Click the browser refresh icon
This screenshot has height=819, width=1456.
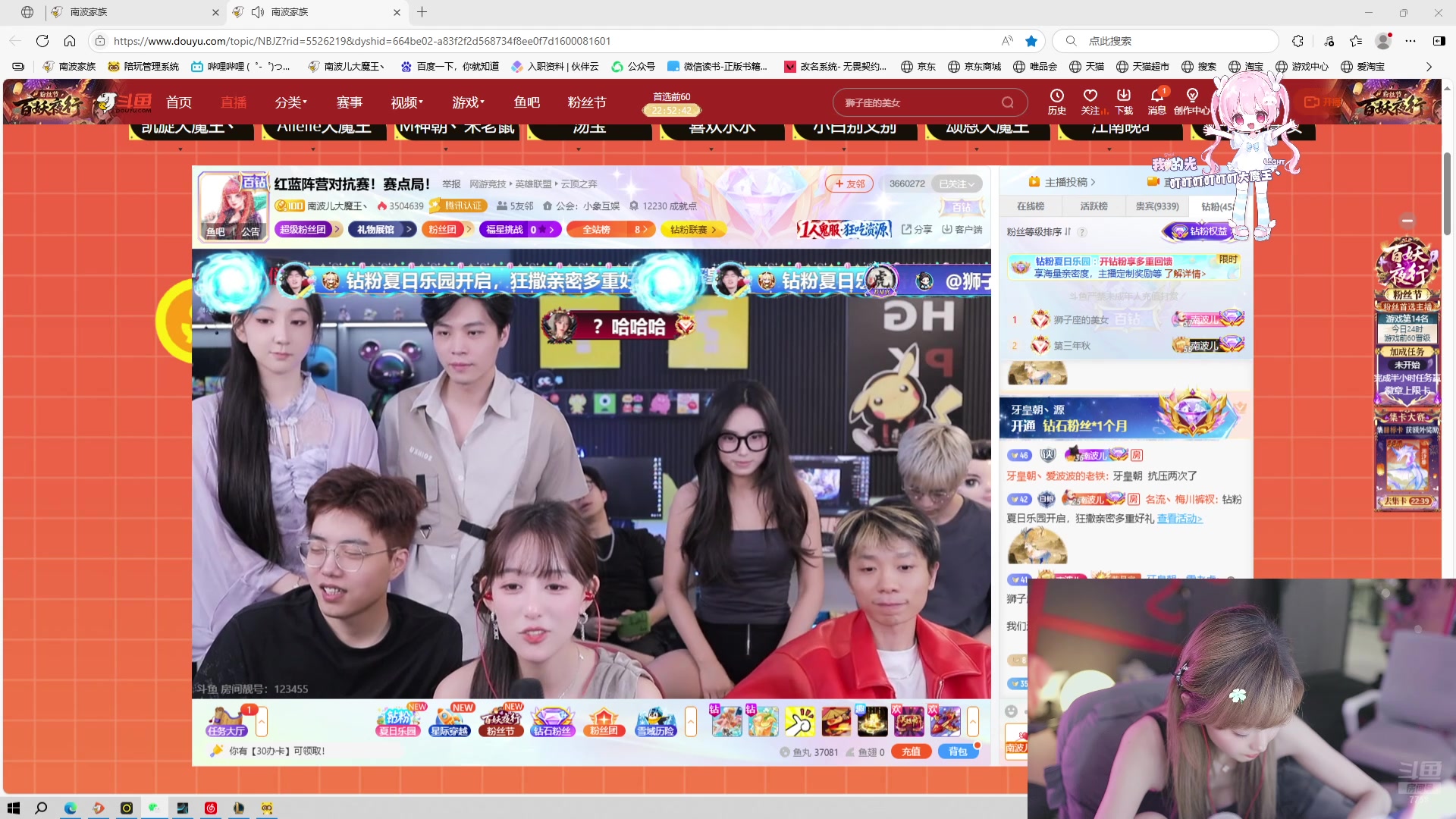pos(42,41)
